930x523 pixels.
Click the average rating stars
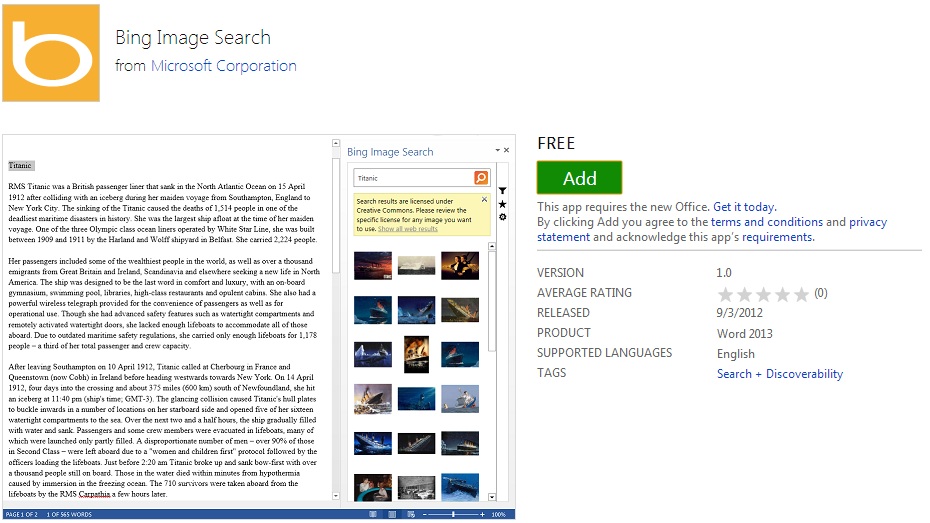(763, 294)
